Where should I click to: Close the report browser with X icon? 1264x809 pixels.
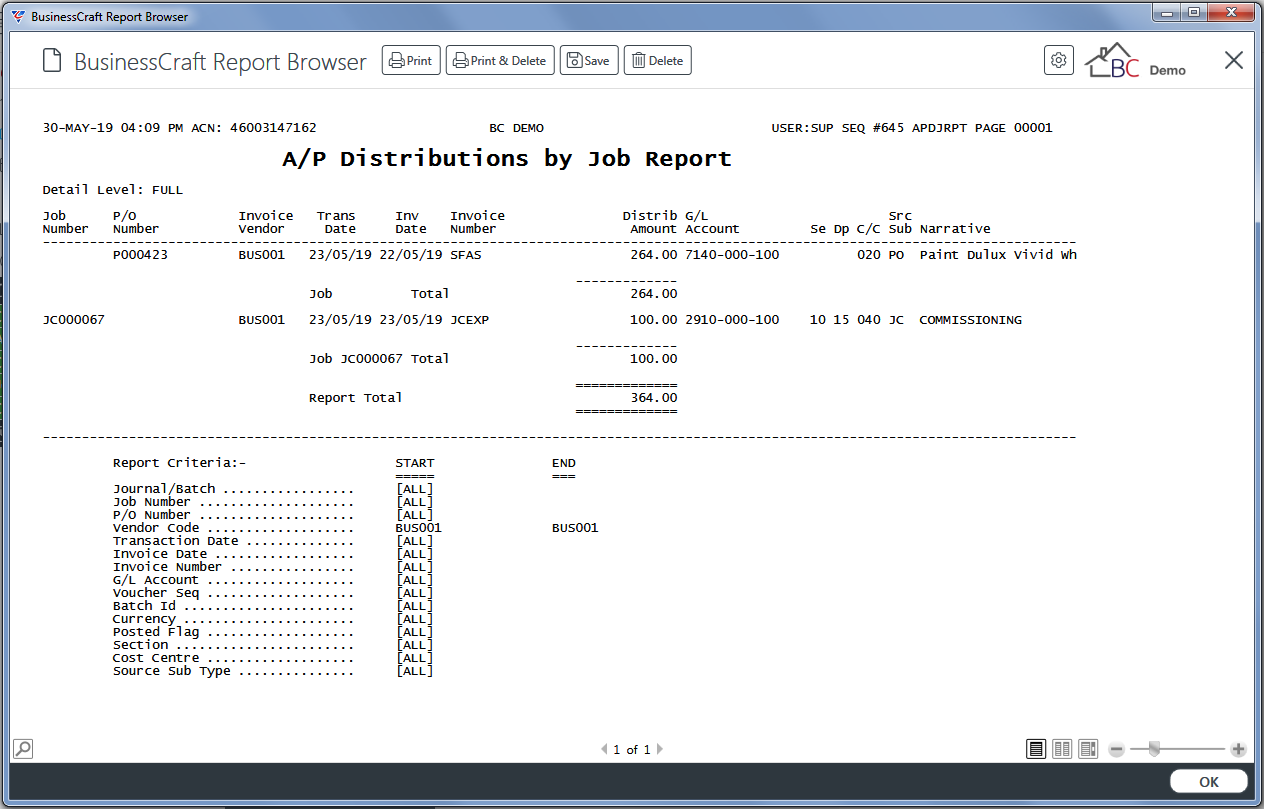(x=1234, y=60)
